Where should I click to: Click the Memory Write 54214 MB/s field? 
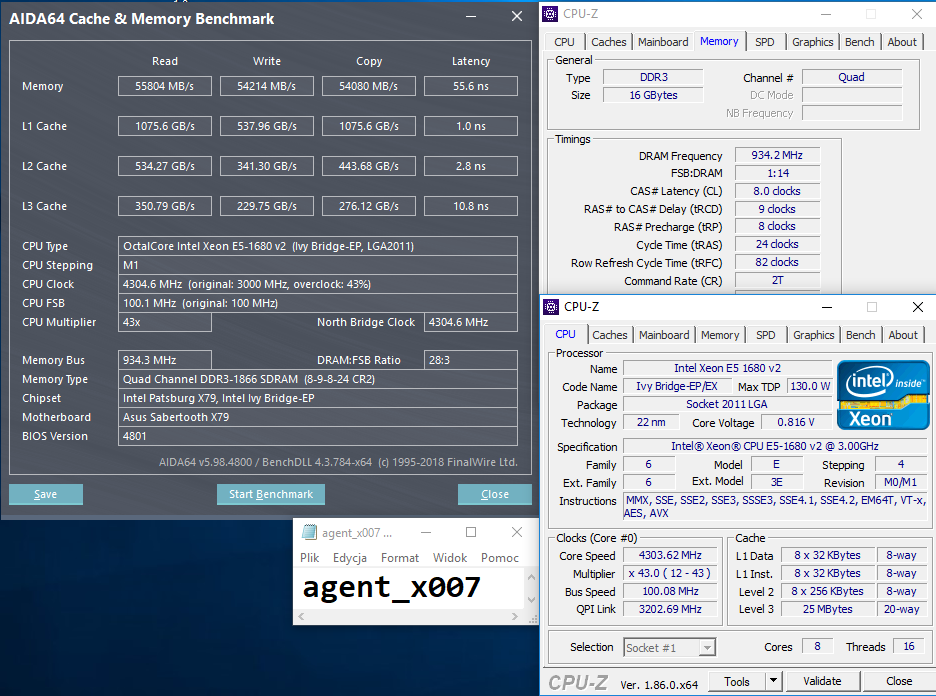click(x=267, y=86)
